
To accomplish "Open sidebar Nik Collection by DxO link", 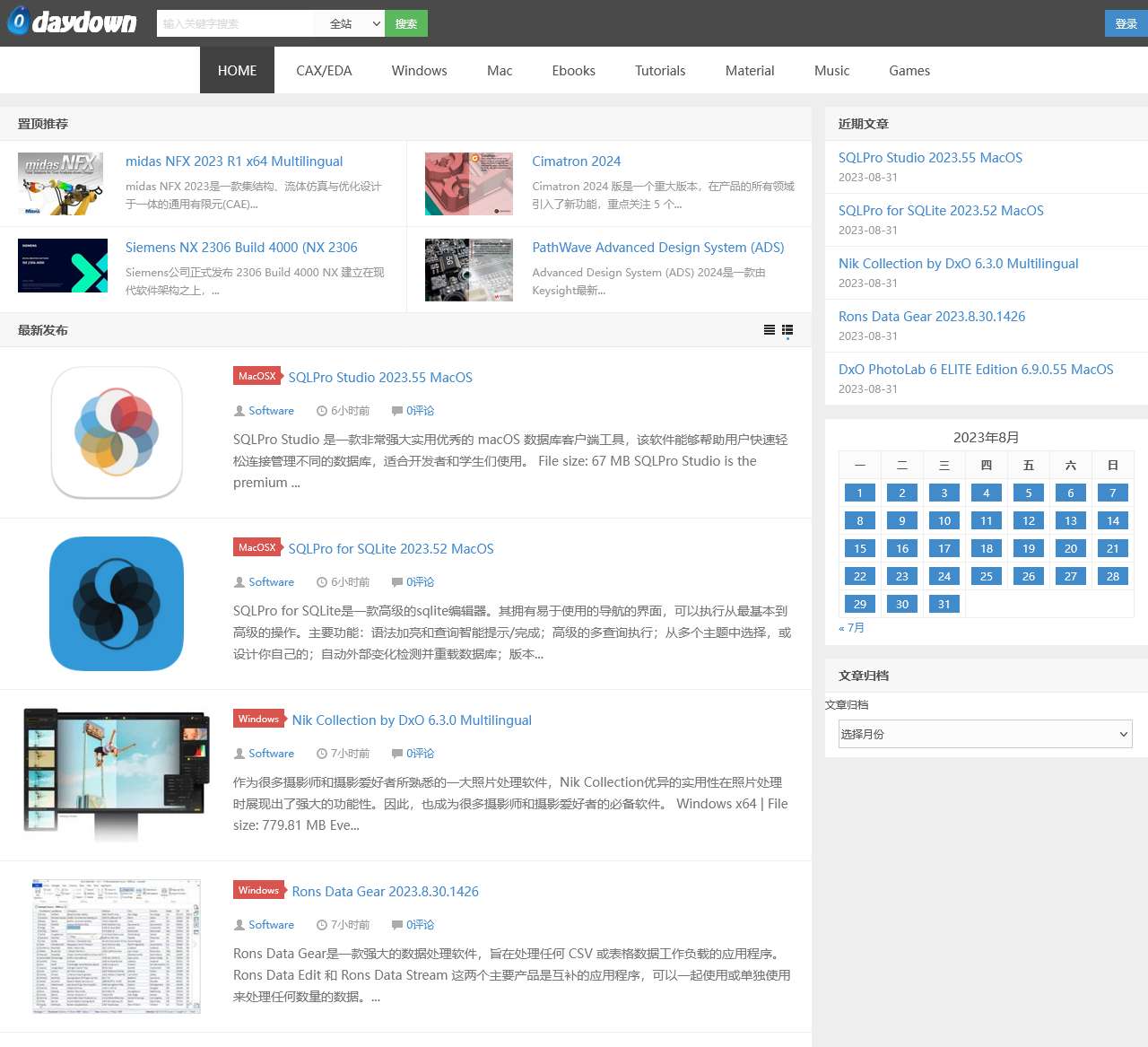I will pyautogui.click(x=959, y=264).
